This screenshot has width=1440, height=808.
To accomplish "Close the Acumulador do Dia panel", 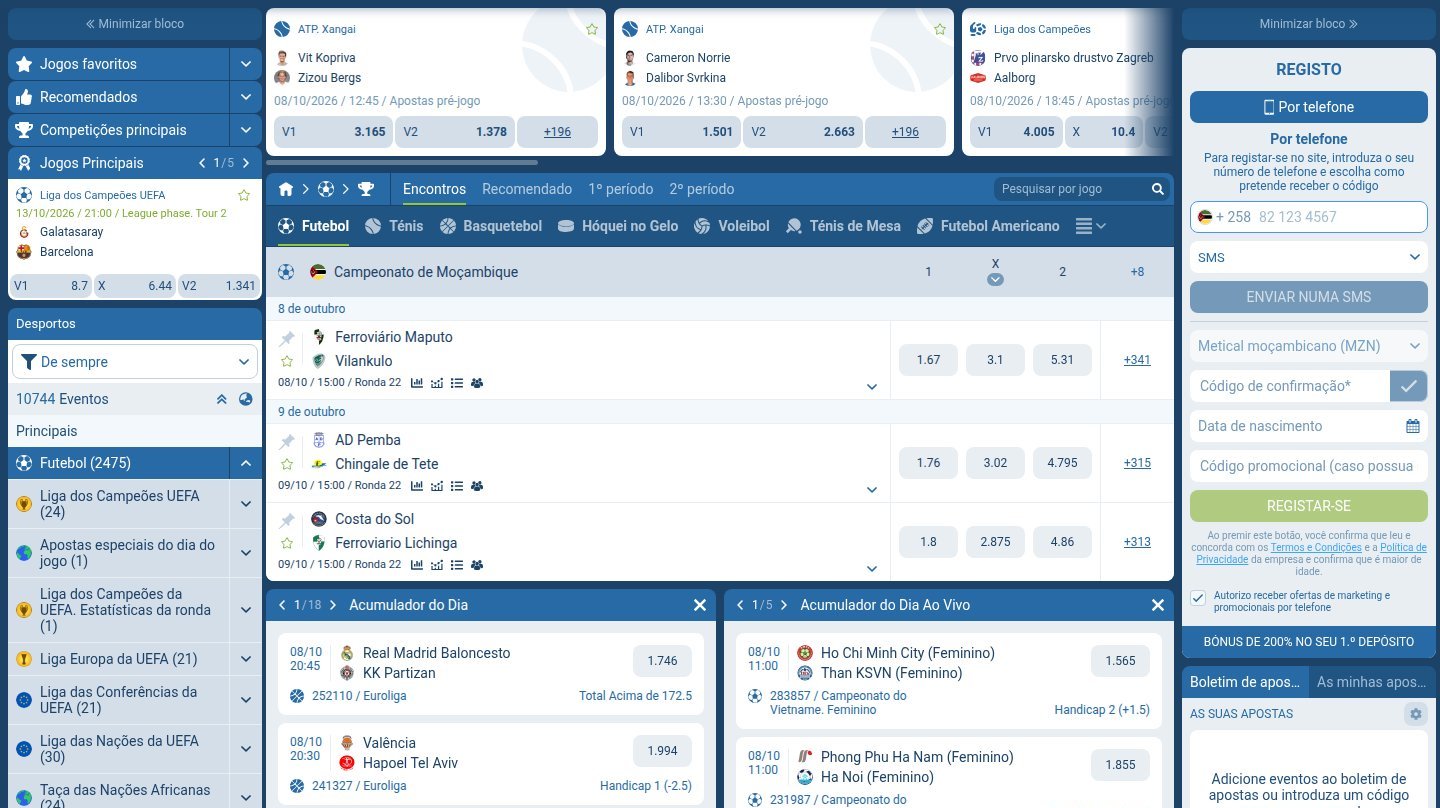I will [x=700, y=605].
